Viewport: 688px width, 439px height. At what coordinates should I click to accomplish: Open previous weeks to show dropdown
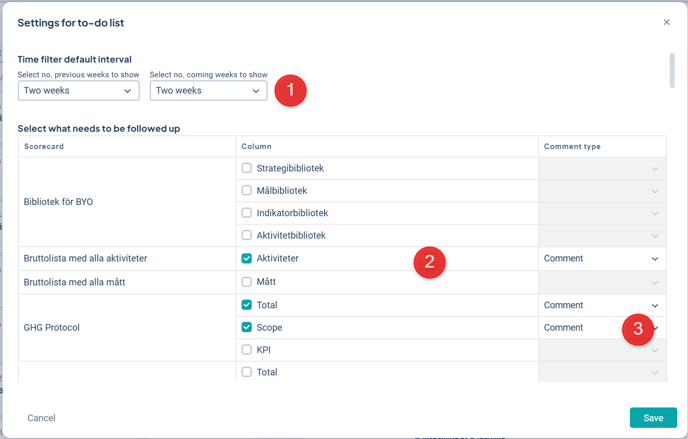(x=78, y=91)
